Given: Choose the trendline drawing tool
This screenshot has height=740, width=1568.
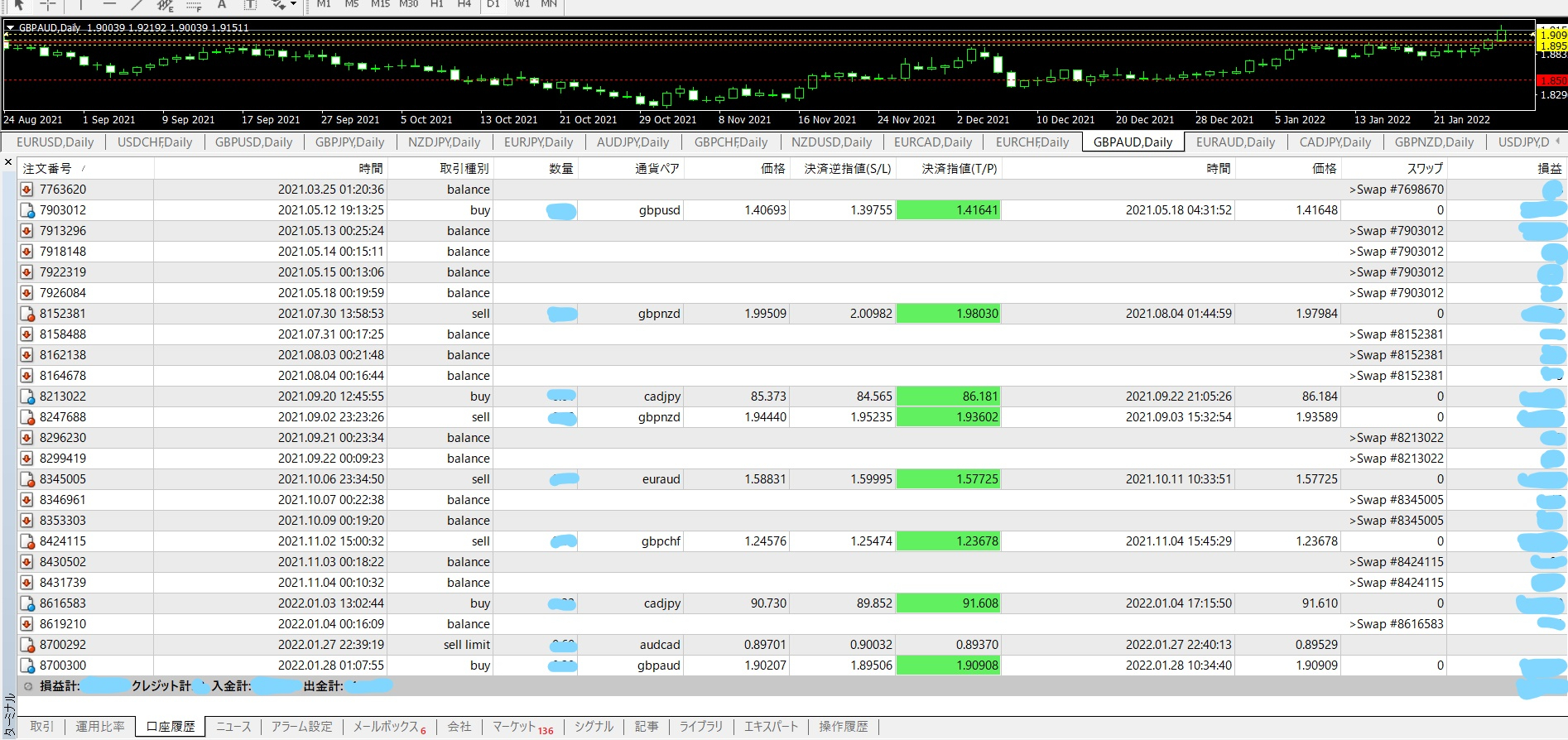Looking at the screenshot, I should pos(137,4).
